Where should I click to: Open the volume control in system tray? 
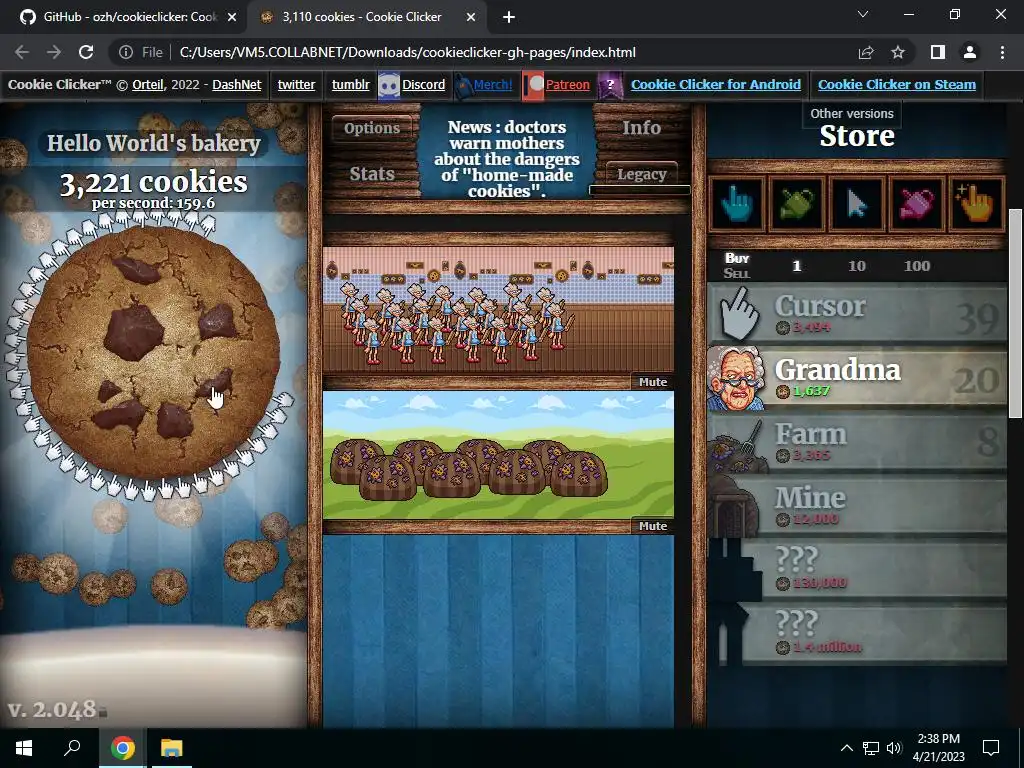pos(894,748)
